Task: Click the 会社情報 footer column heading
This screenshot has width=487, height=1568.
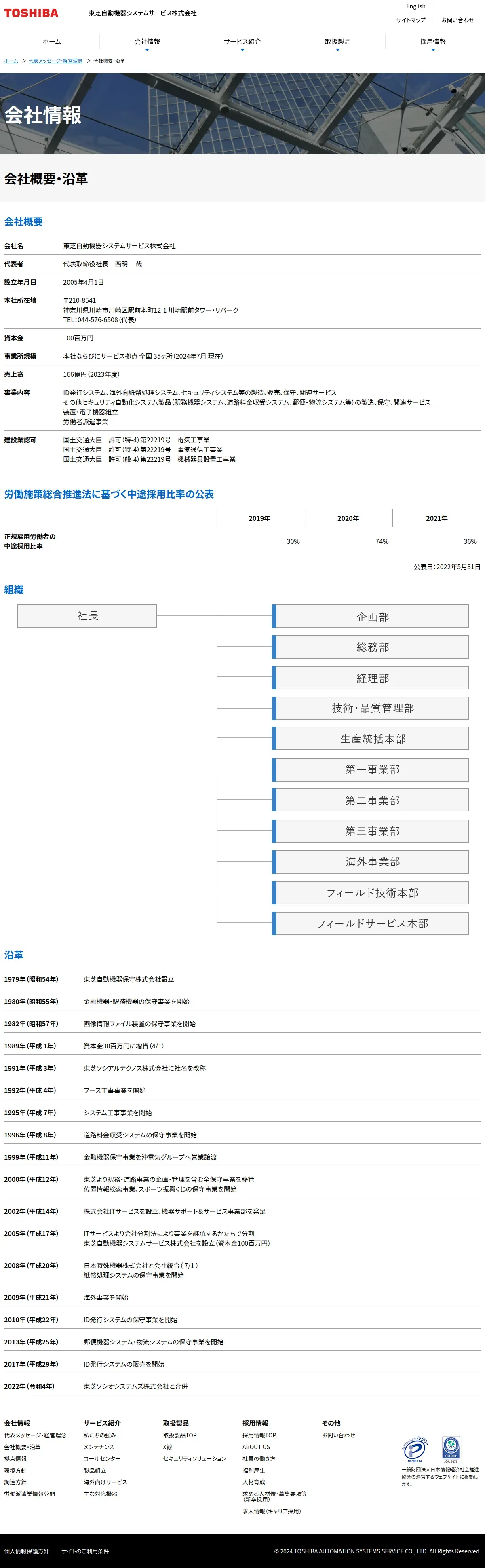Action: (x=17, y=1423)
